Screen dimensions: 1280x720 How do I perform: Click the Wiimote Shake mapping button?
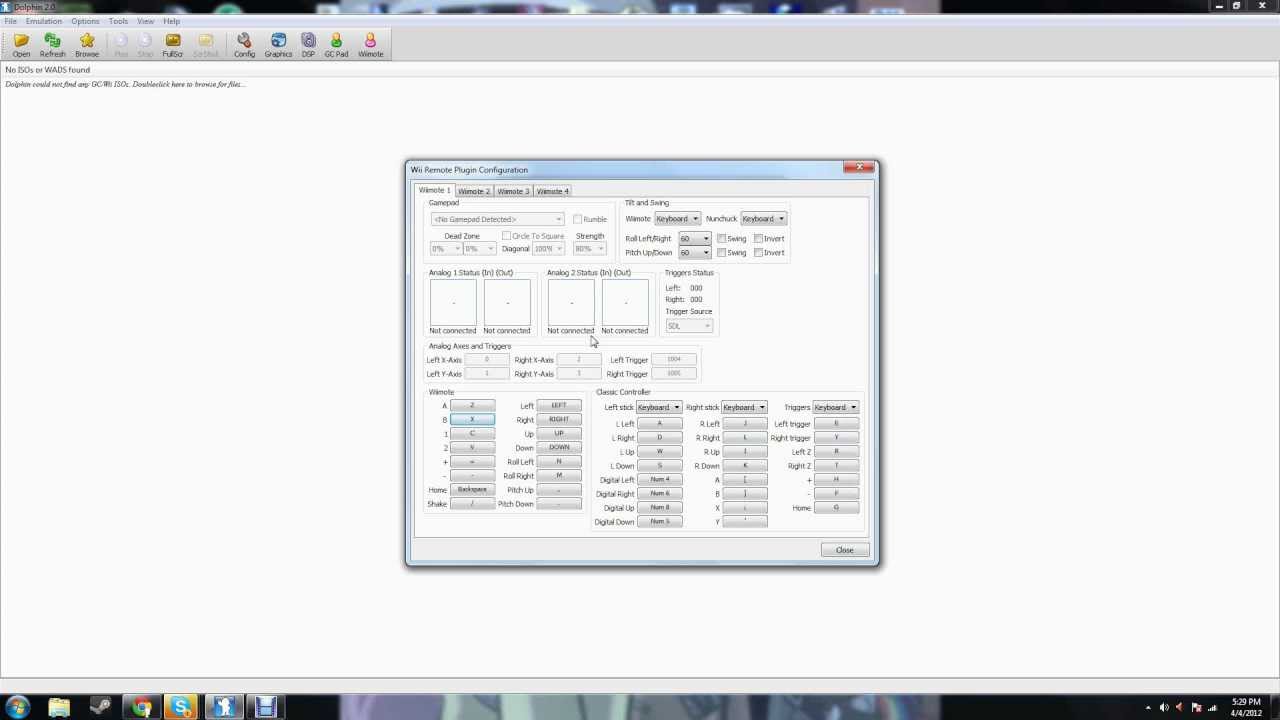[x=472, y=504]
